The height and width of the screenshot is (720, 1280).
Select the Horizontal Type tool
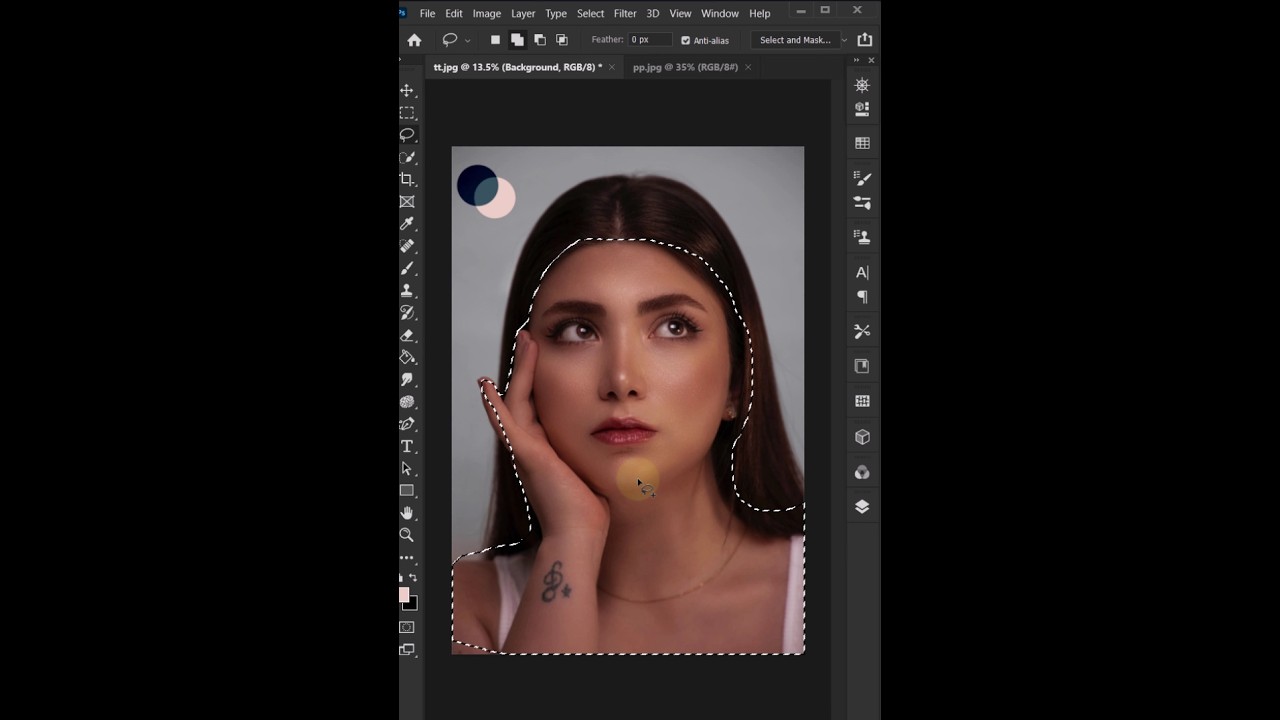click(x=407, y=446)
